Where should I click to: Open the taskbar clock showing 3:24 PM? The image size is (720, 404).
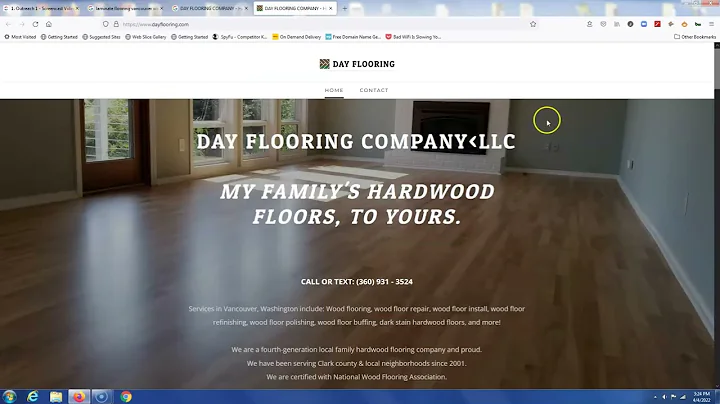[702, 397]
